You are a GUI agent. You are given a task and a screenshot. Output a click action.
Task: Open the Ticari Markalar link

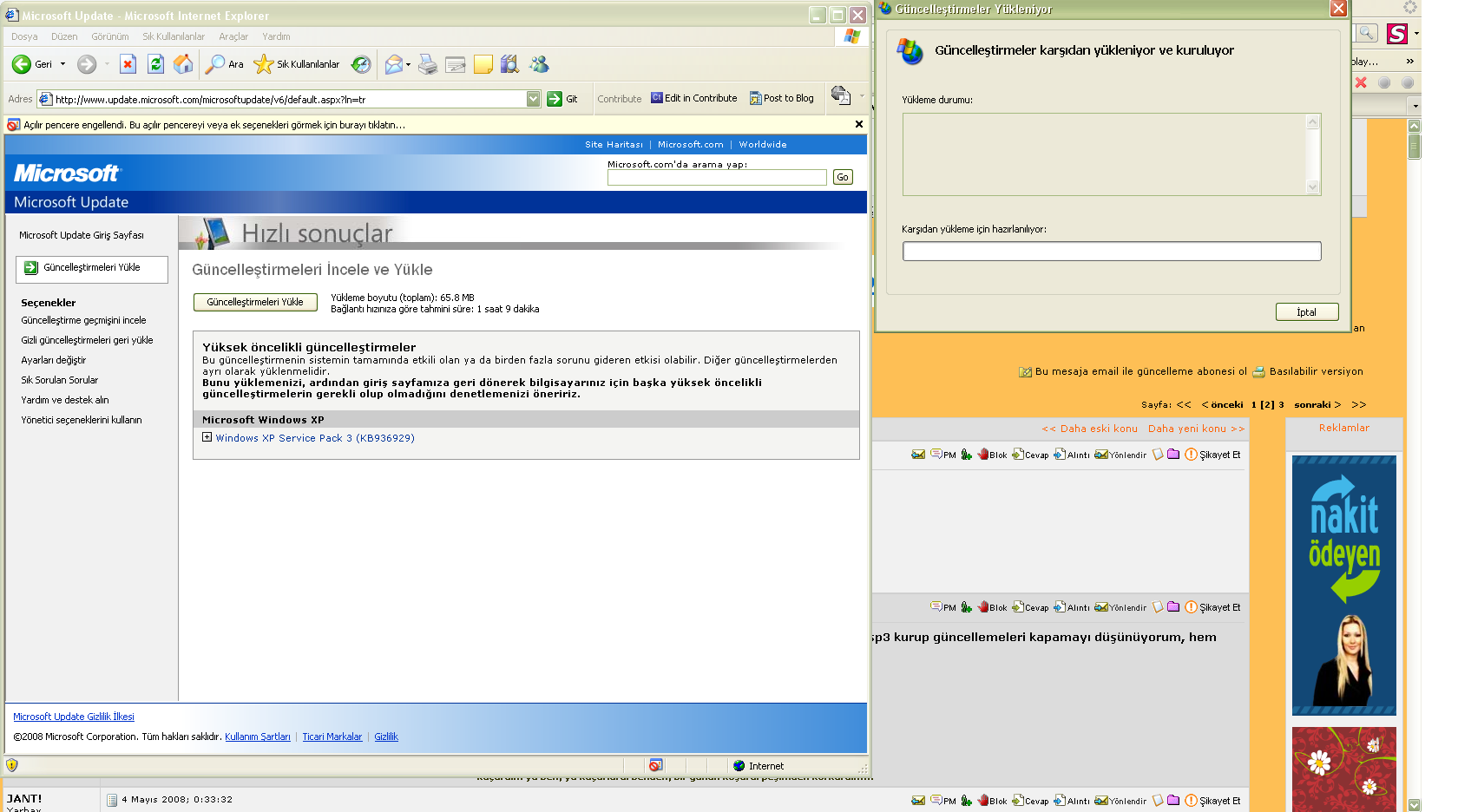pyautogui.click(x=332, y=737)
